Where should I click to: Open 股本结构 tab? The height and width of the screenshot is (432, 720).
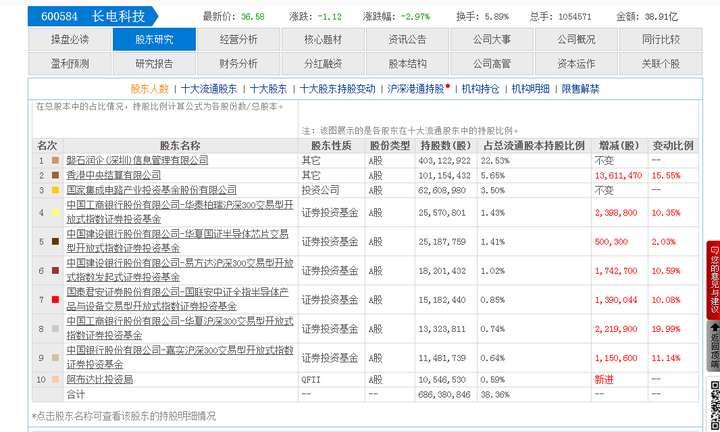407,64
